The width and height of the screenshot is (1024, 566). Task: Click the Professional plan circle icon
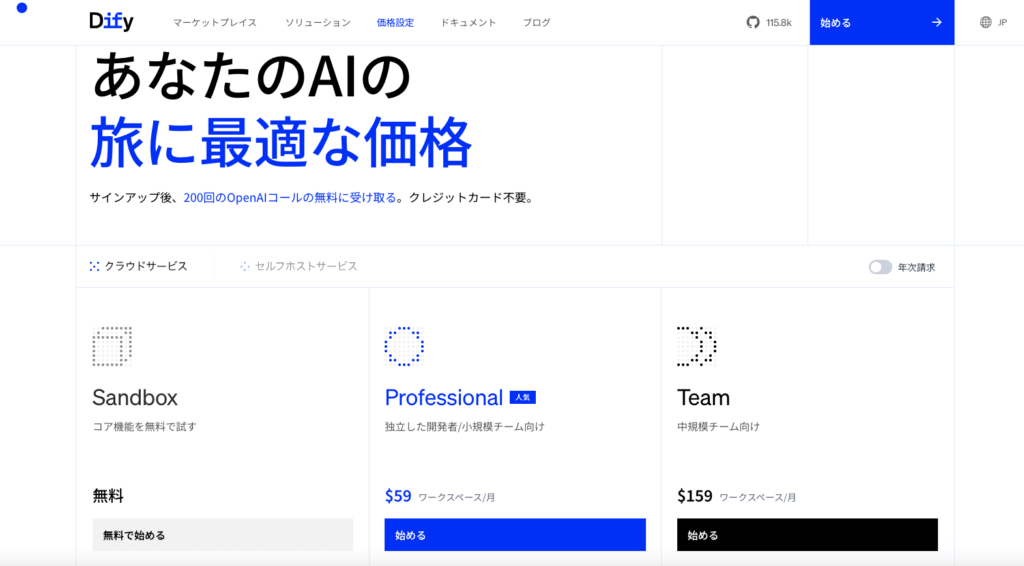404,346
